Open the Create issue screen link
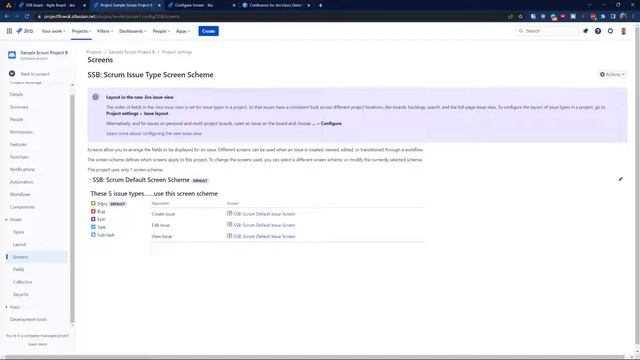Screen dimensions: 640x360 tap(264, 214)
